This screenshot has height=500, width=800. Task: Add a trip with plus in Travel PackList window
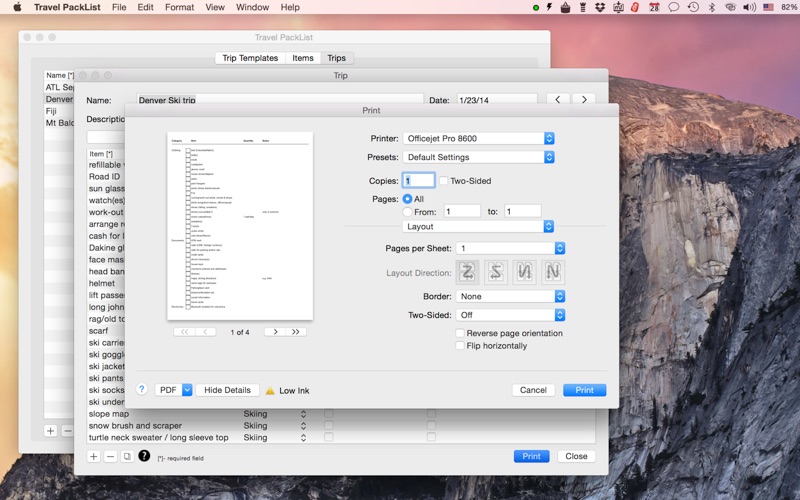click(51, 431)
